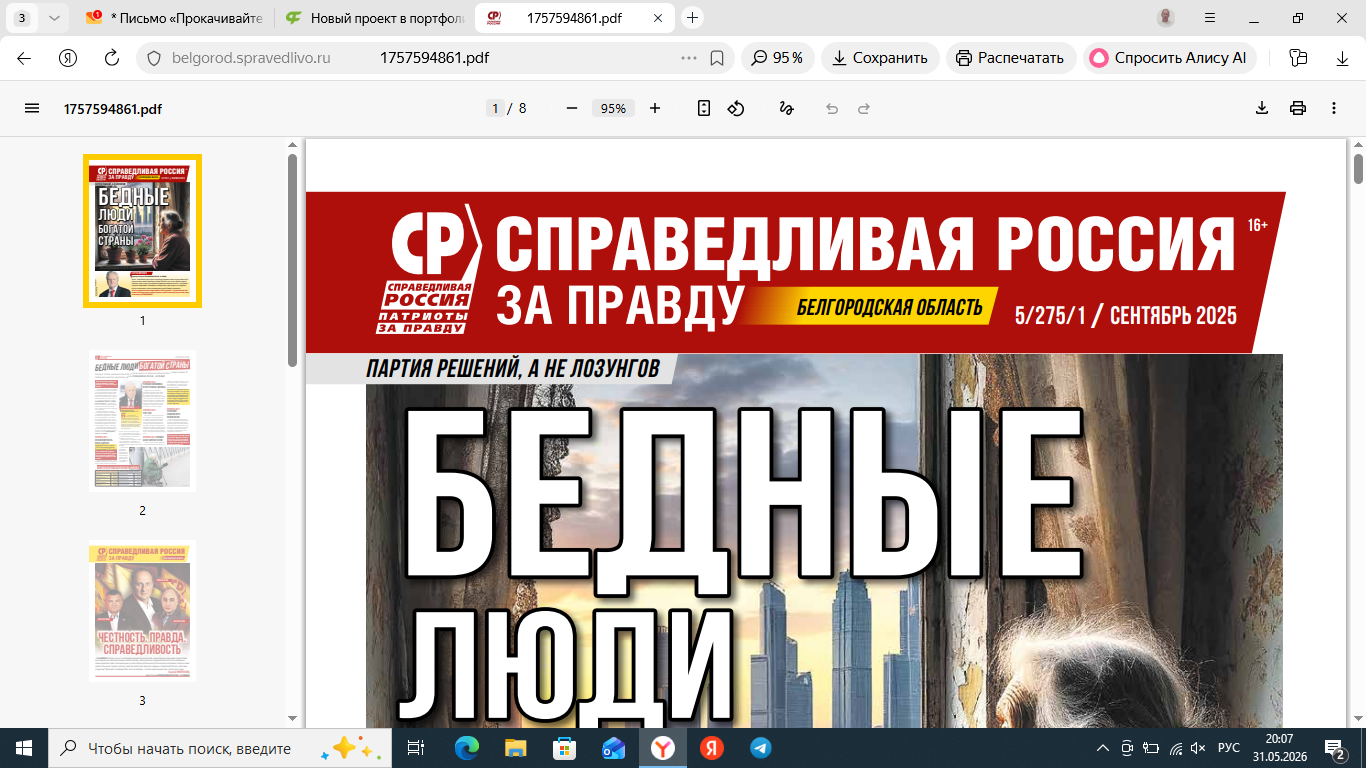Viewport: 1366px width, 768px height.
Task: Open Task View on the taskbar
Action: coord(416,748)
